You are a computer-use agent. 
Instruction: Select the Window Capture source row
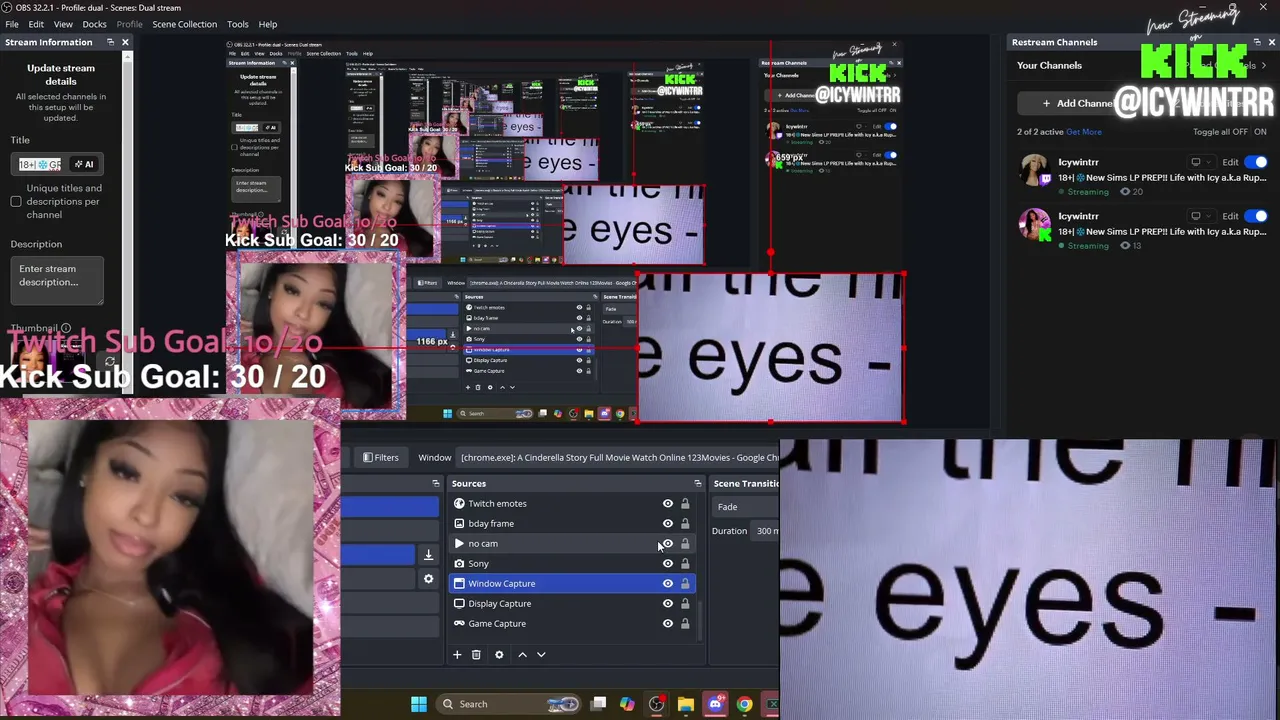click(x=571, y=583)
